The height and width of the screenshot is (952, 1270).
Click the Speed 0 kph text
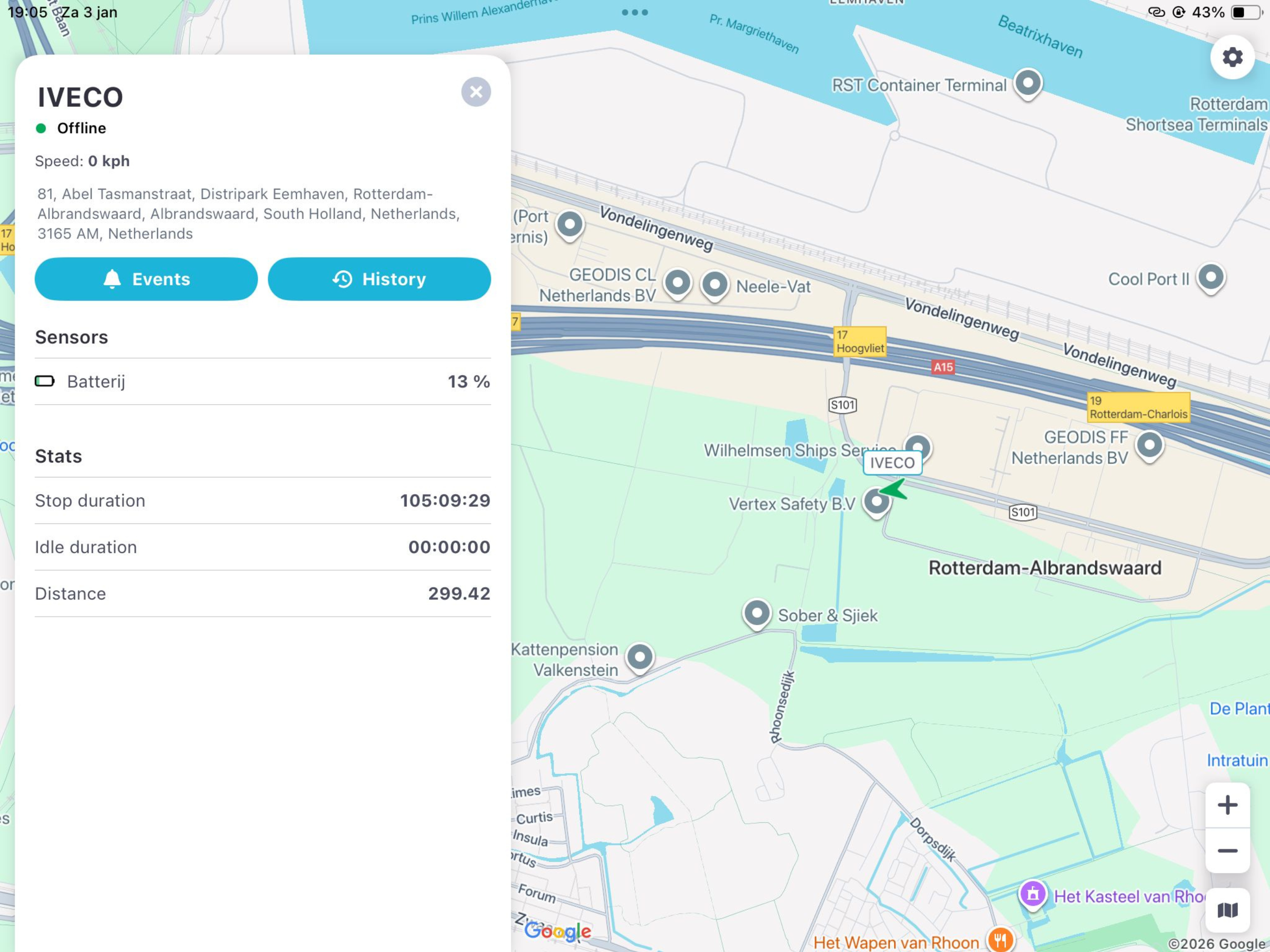tap(82, 161)
